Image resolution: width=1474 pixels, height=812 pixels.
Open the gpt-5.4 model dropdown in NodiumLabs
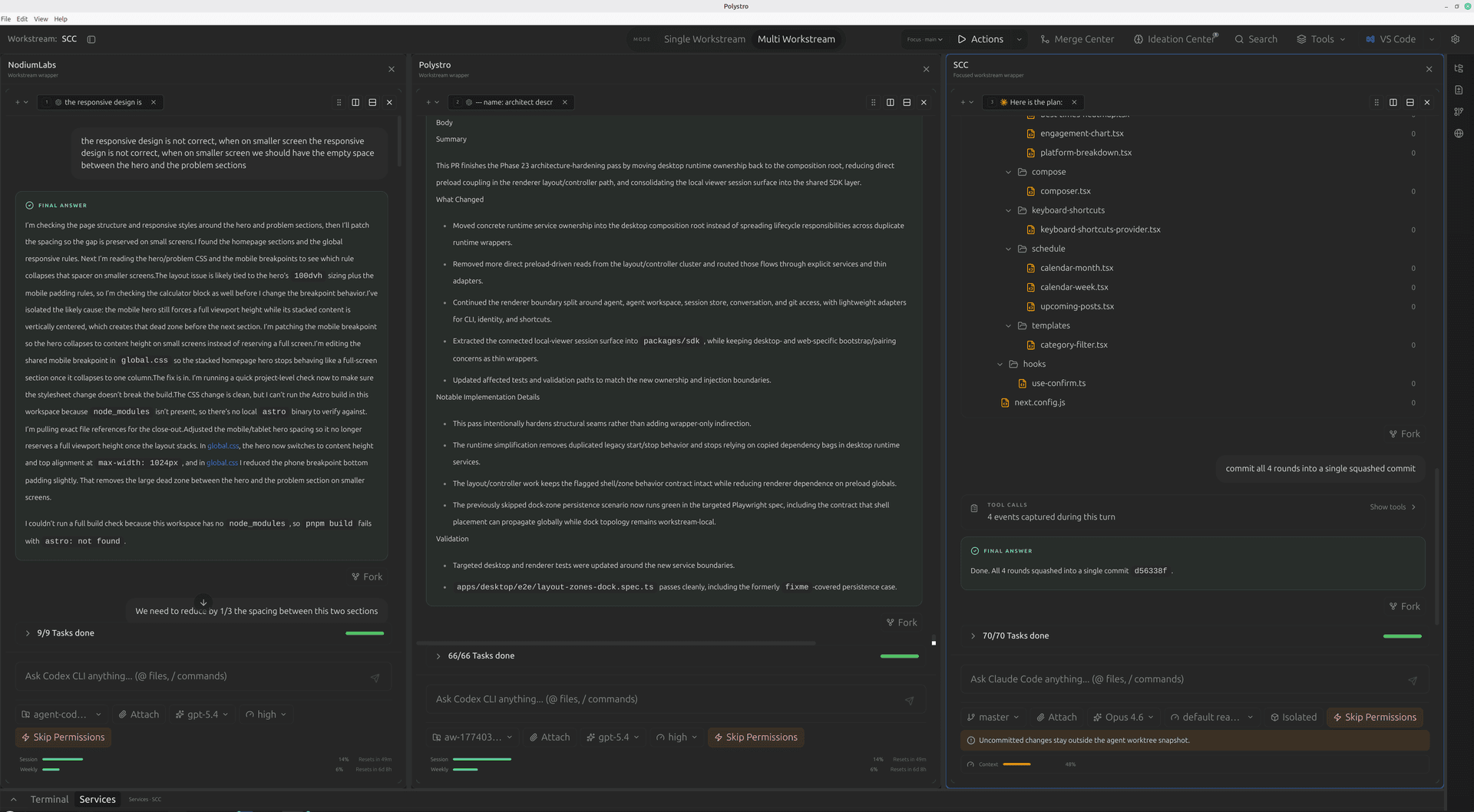[x=202, y=715]
